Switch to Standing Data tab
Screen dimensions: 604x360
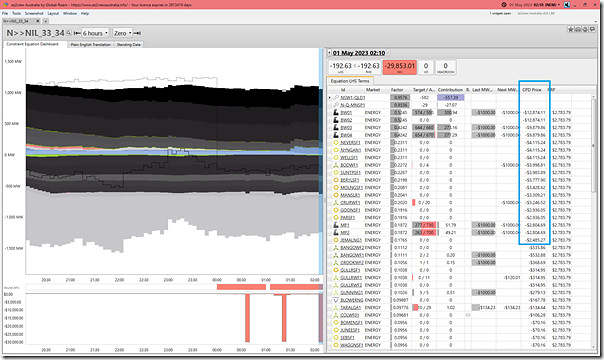(x=129, y=45)
